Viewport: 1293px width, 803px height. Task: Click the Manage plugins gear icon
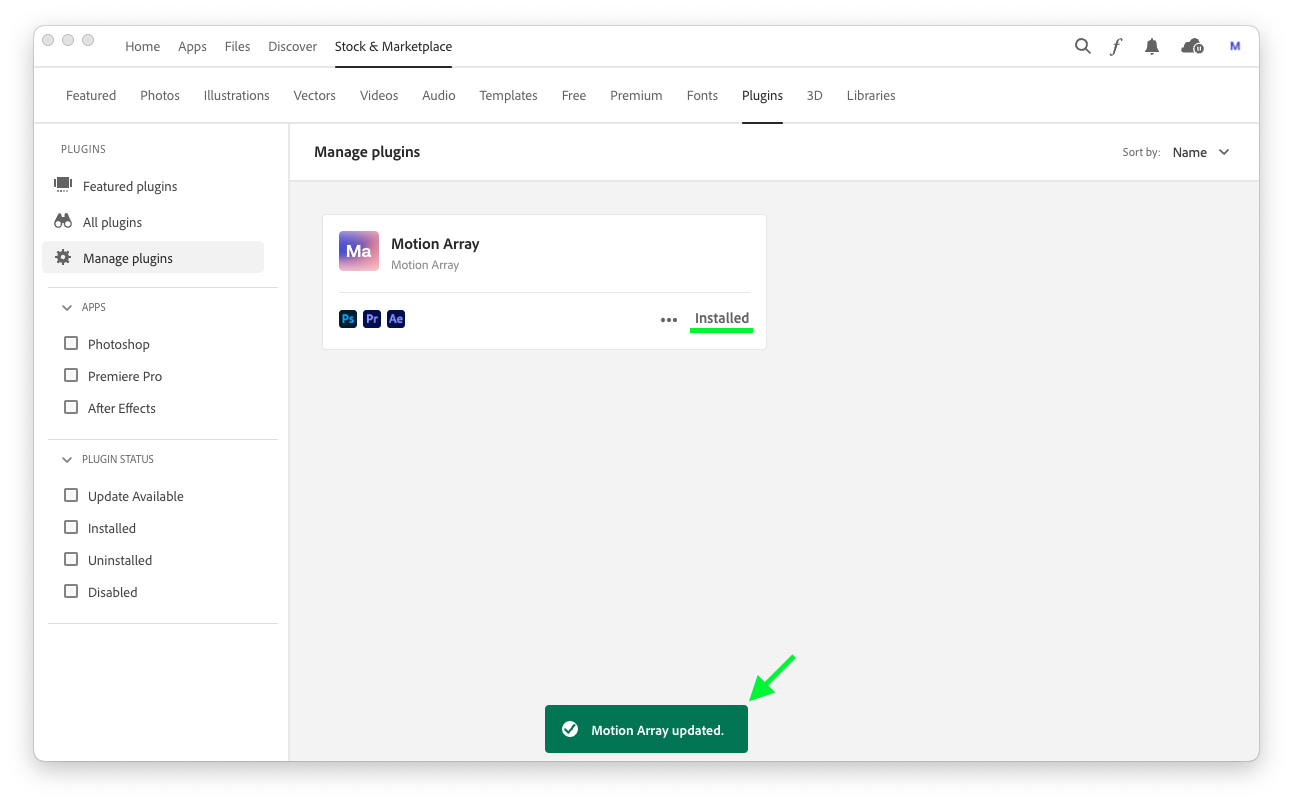(x=63, y=257)
